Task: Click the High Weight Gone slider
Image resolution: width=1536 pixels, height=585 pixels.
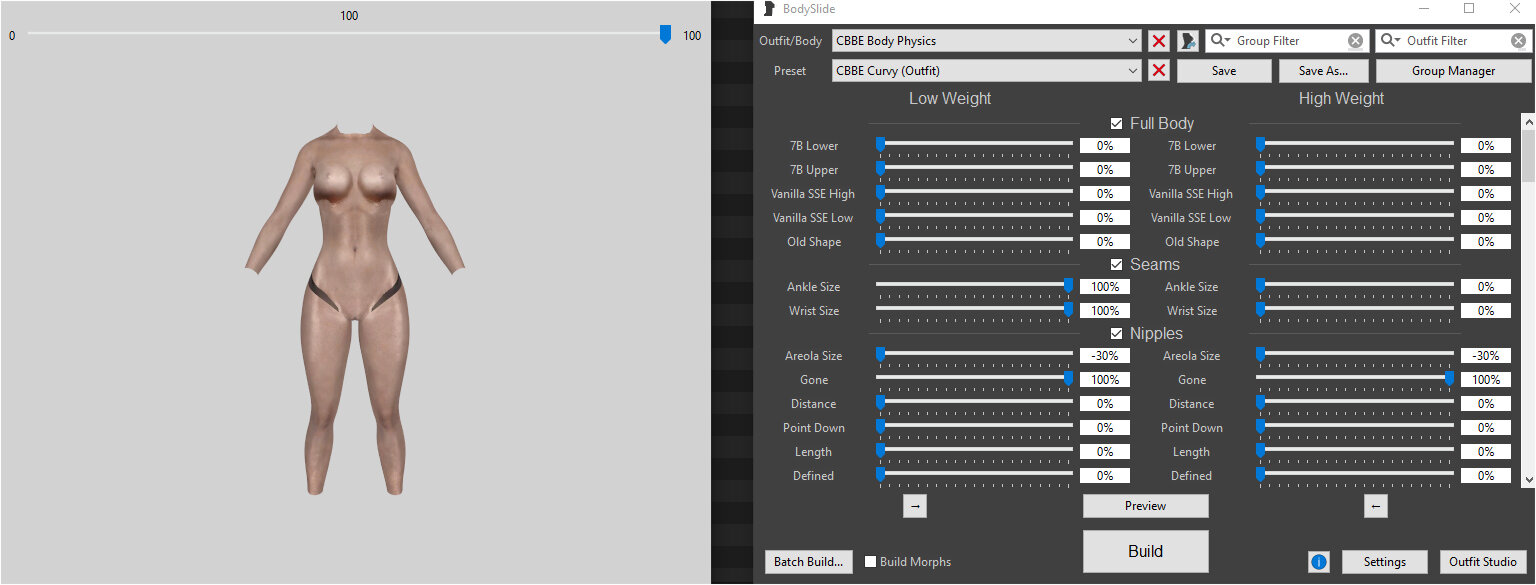Action: [x=1355, y=380]
